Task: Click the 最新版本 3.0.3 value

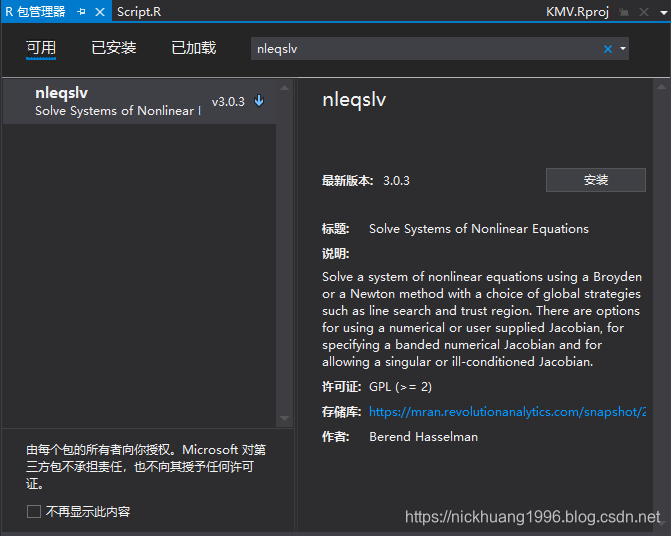Action: 396,181
